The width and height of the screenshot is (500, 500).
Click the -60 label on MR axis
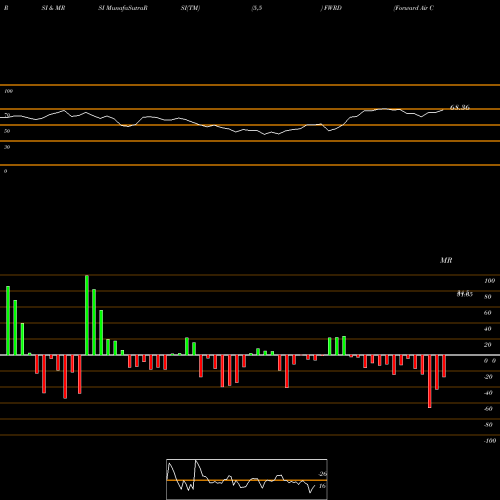tap(488, 409)
